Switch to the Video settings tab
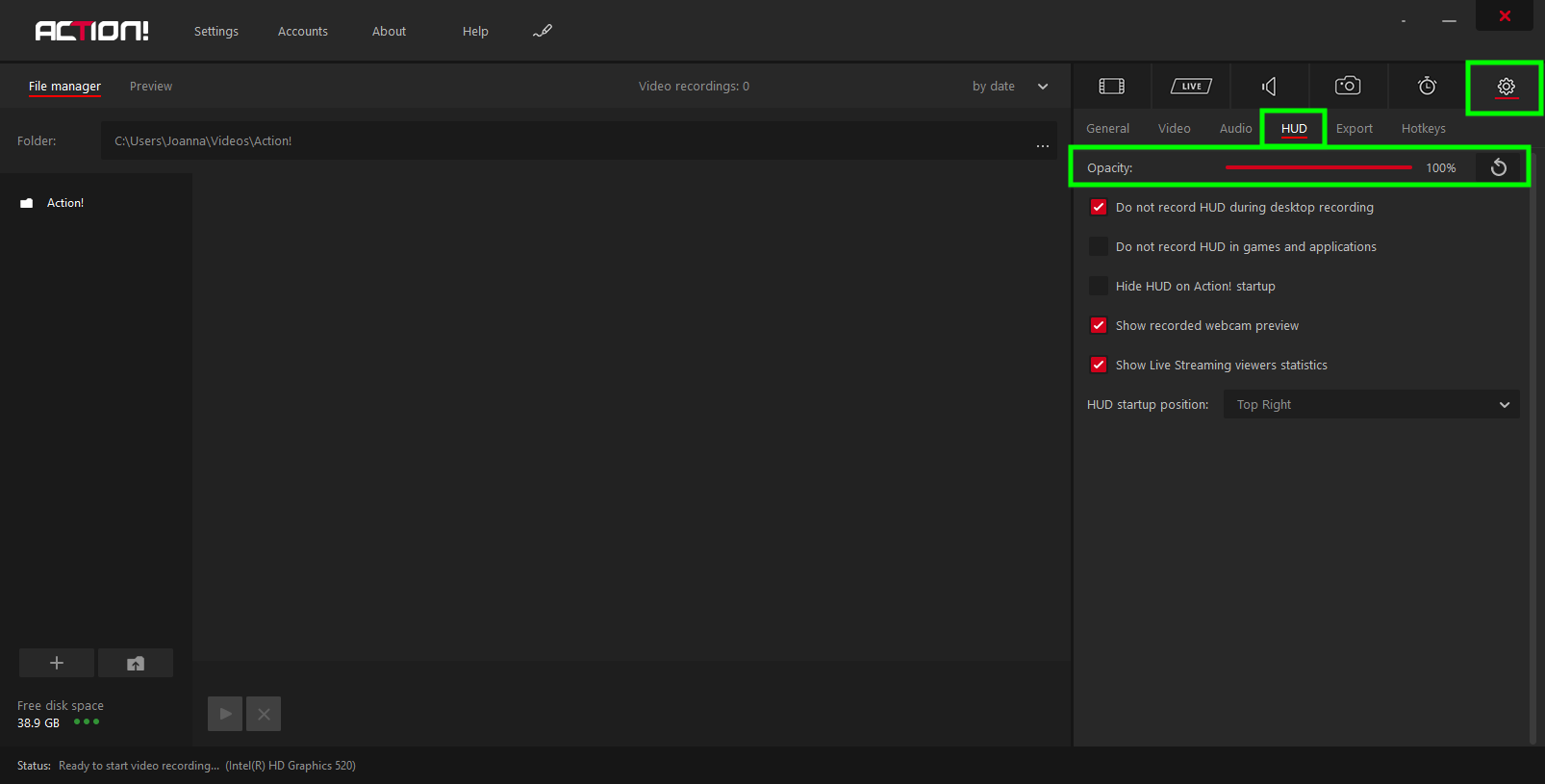This screenshot has height=784, width=1545. (1175, 129)
